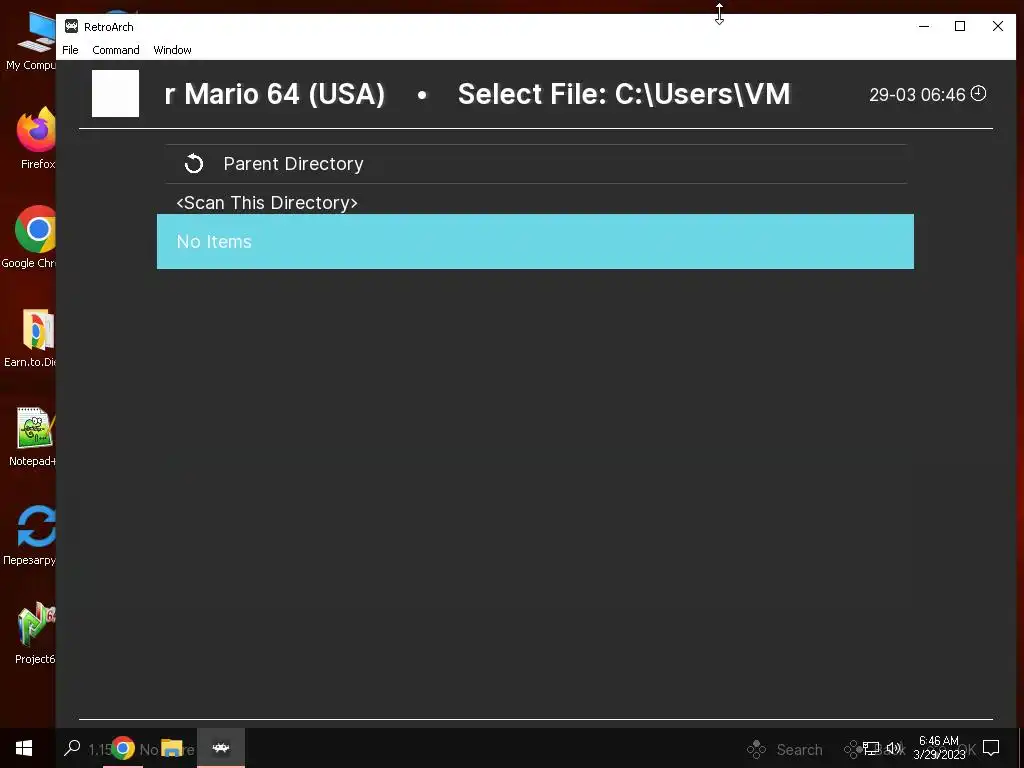The width and height of the screenshot is (1024, 768).
Task: Select the My Computer desktop icon
Action: 31,40
